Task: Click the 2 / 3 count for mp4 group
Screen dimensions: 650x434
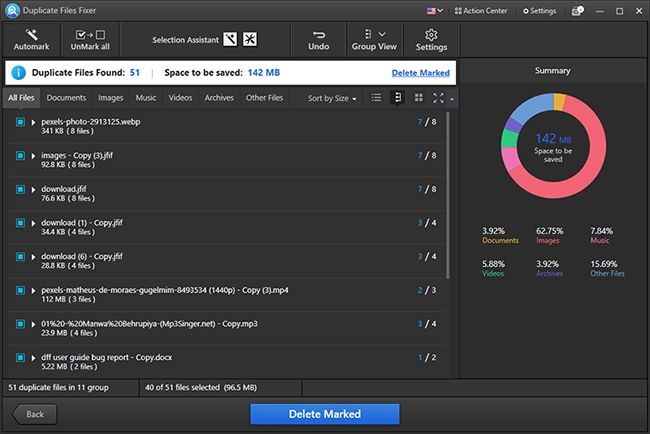Action: tap(427, 290)
